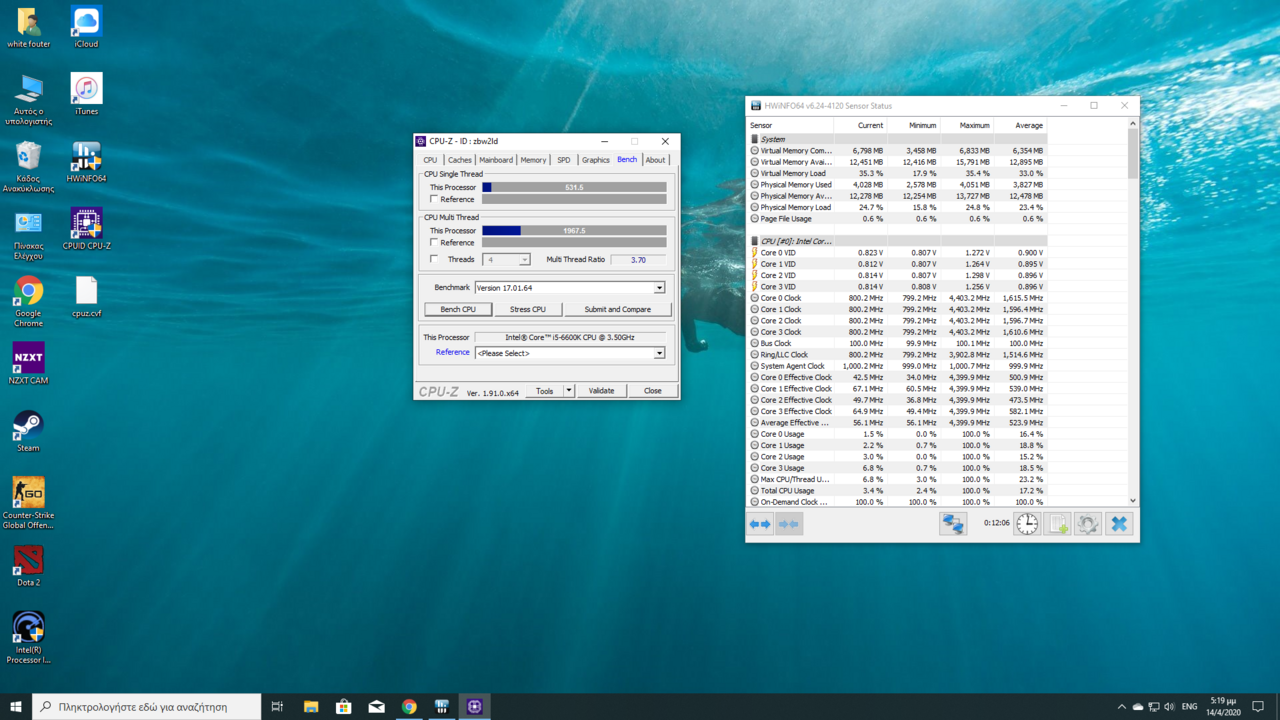Select the white footer folder on the desktop

(28, 27)
